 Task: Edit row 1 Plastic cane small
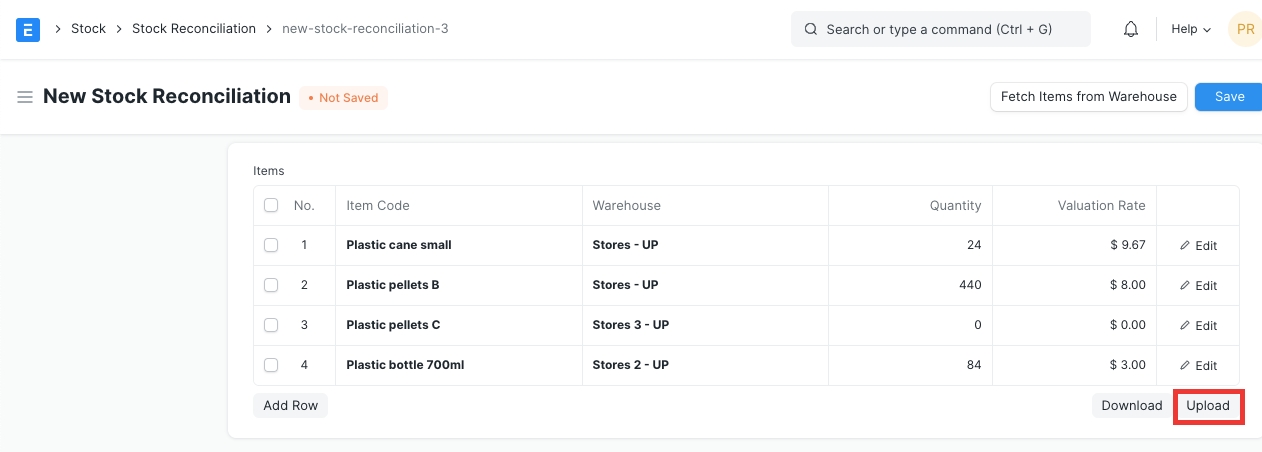pyautogui.click(x=1198, y=245)
